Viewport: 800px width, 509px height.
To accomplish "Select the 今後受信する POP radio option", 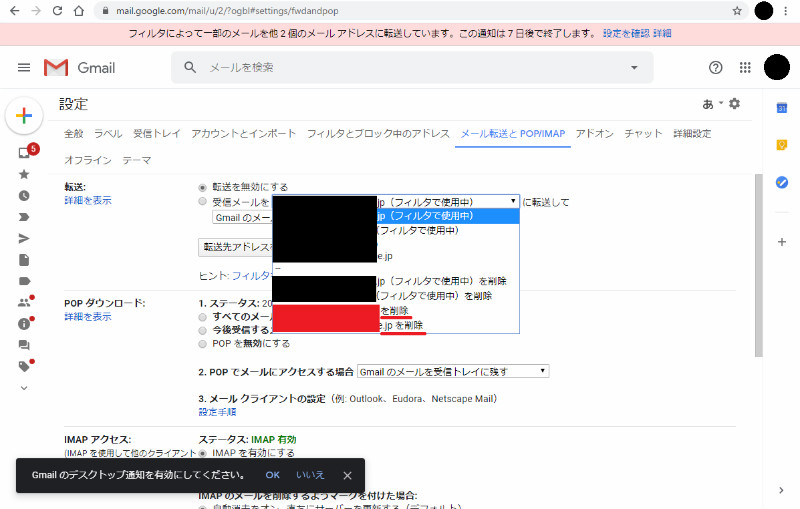I will pos(203,330).
